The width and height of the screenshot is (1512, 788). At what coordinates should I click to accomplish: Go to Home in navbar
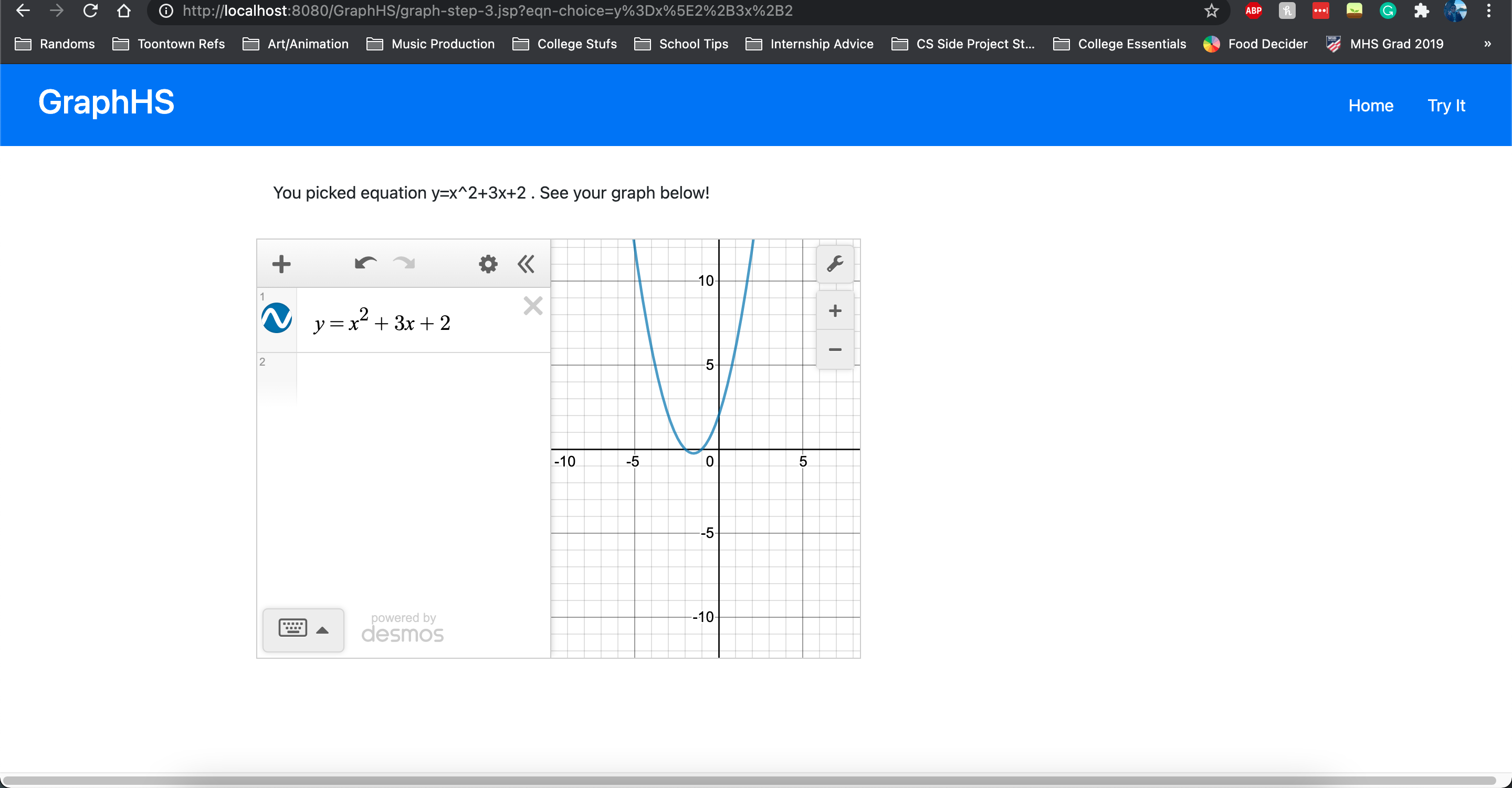tap(1371, 106)
